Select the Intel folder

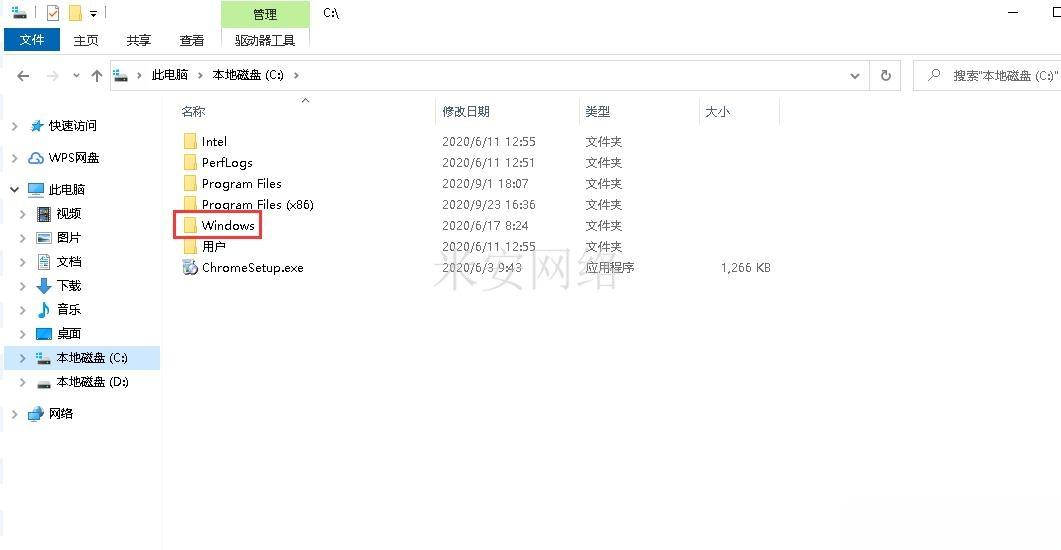(214, 141)
